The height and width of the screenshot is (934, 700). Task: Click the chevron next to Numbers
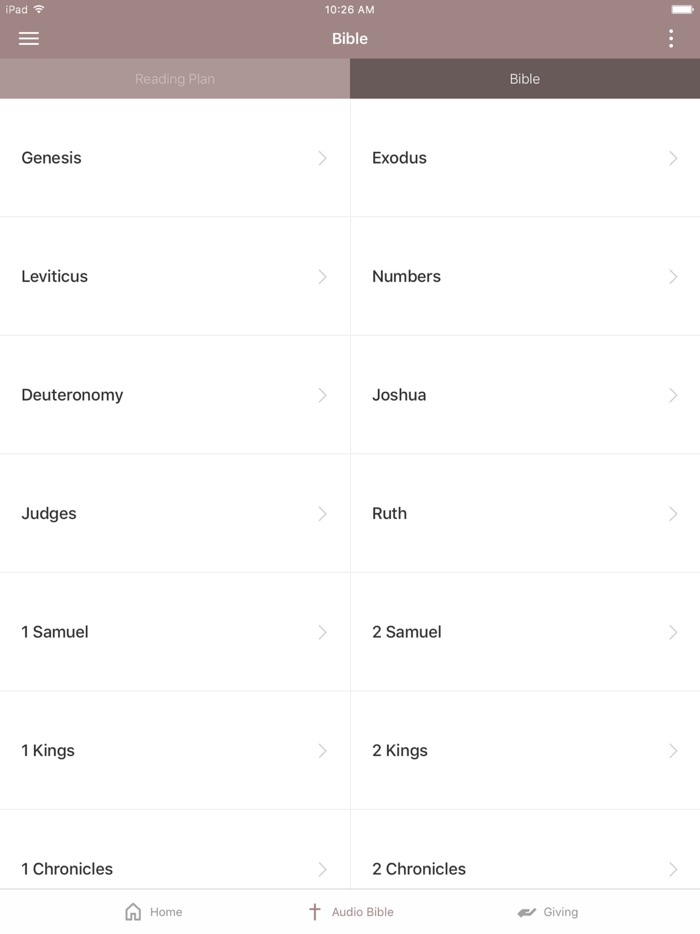pyautogui.click(x=673, y=277)
